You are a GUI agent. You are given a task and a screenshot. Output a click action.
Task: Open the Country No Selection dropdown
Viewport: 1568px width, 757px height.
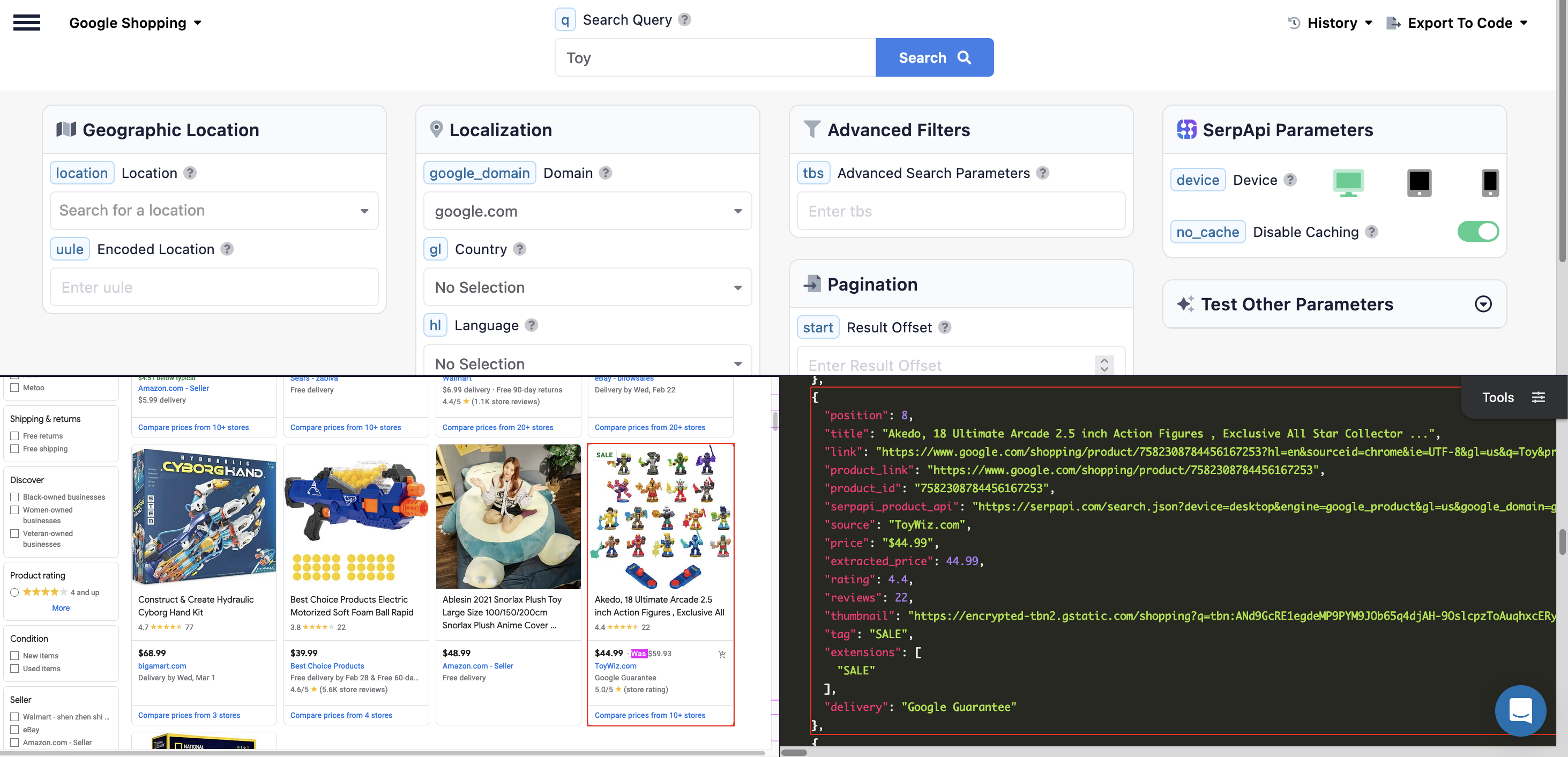(586, 287)
